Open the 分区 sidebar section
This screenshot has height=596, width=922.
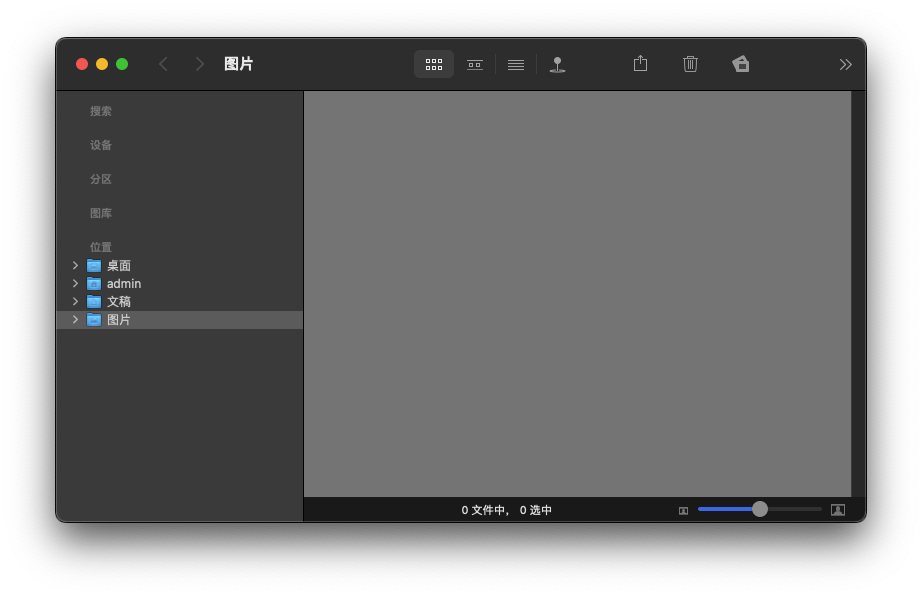click(x=101, y=179)
